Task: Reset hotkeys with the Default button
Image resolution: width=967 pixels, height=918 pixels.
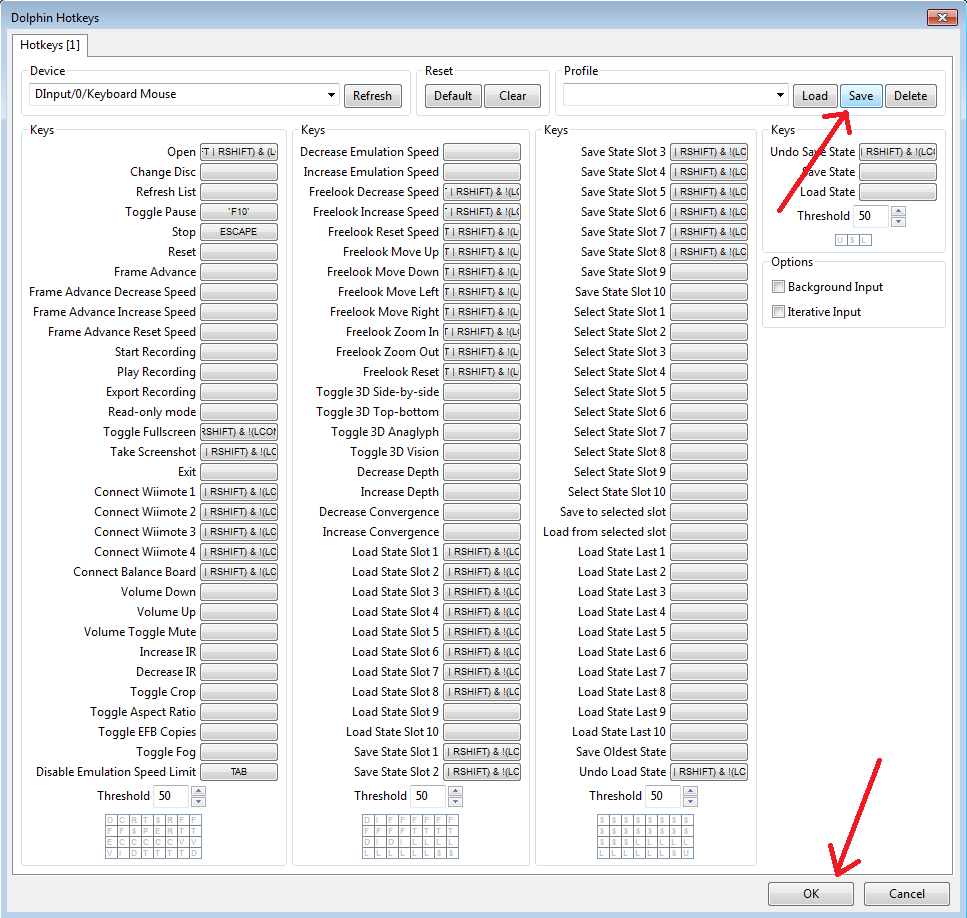Action: (453, 96)
